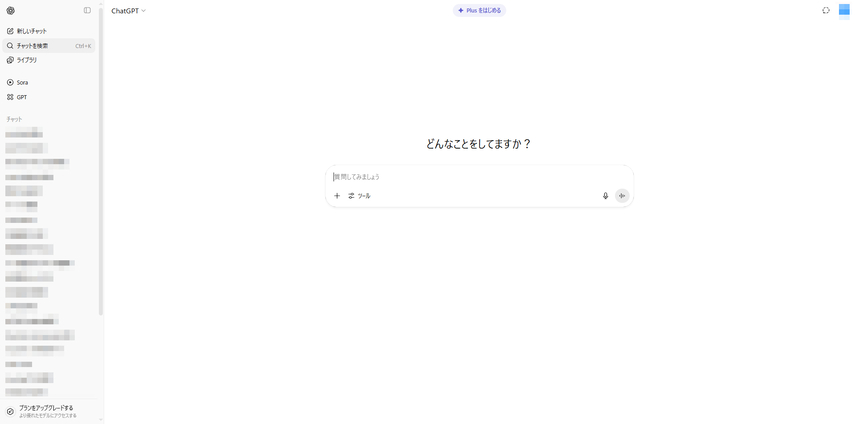Click the Sora play-circle icon
The image size is (855, 424).
(x=10, y=82)
